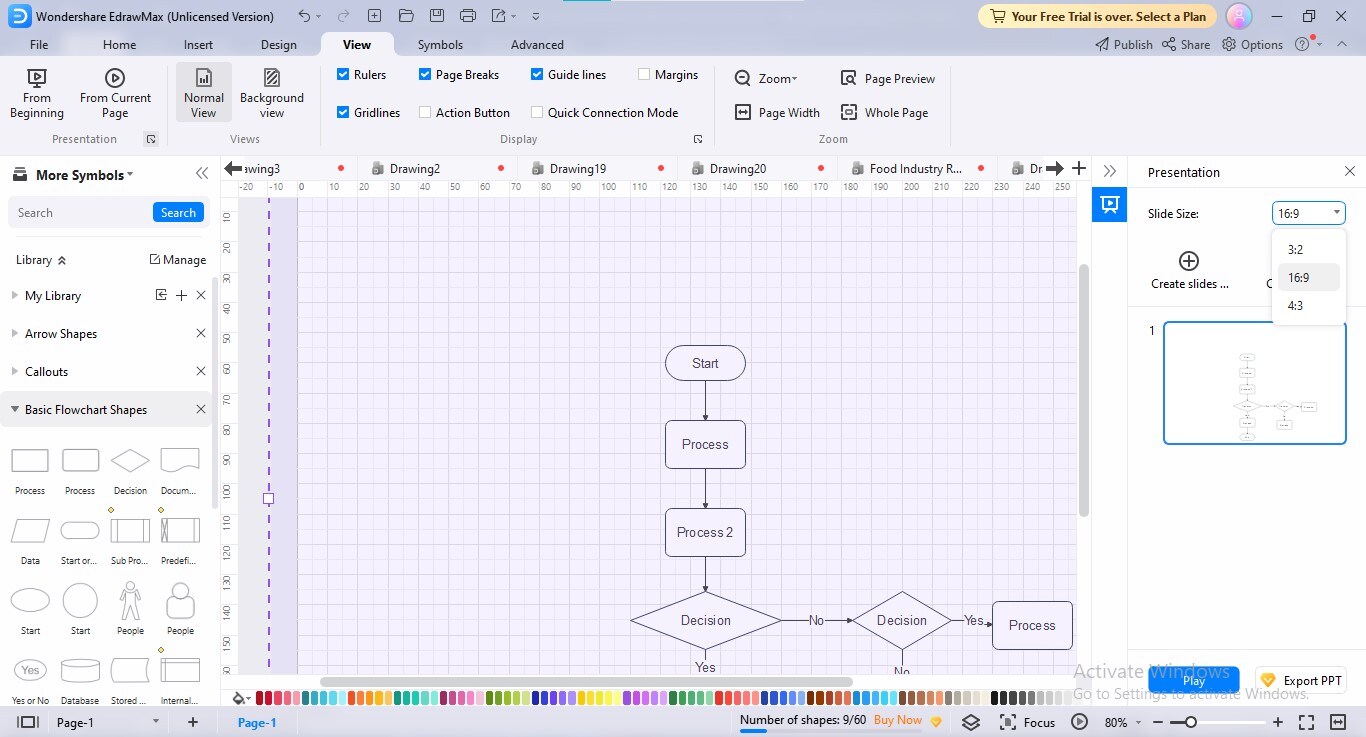This screenshot has height=737, width=1366.
Task: Click the fit-to-page icon in status bar
Action: click(1306, 722)
